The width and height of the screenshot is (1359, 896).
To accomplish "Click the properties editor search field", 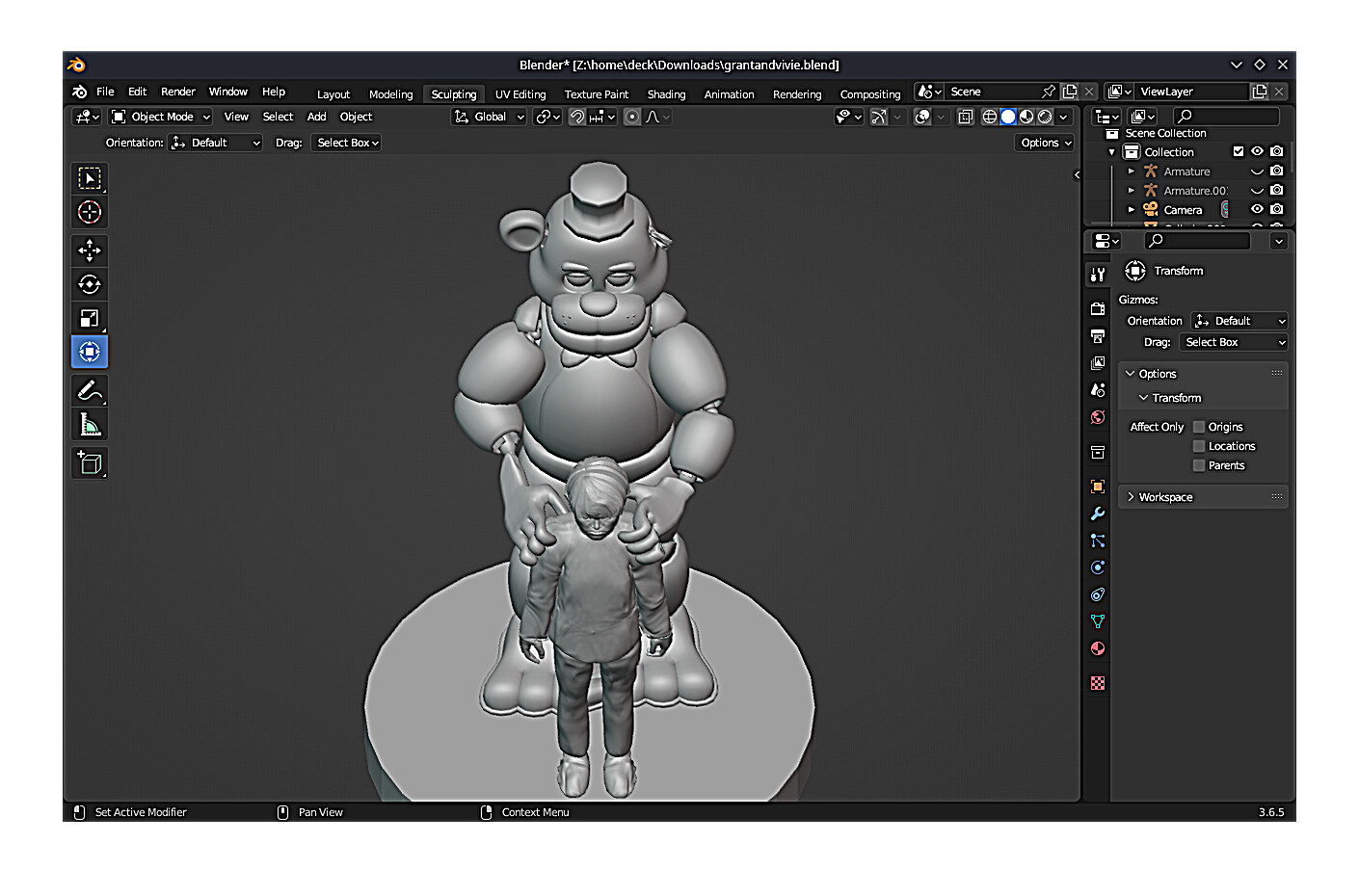I will coord(1197,241).
